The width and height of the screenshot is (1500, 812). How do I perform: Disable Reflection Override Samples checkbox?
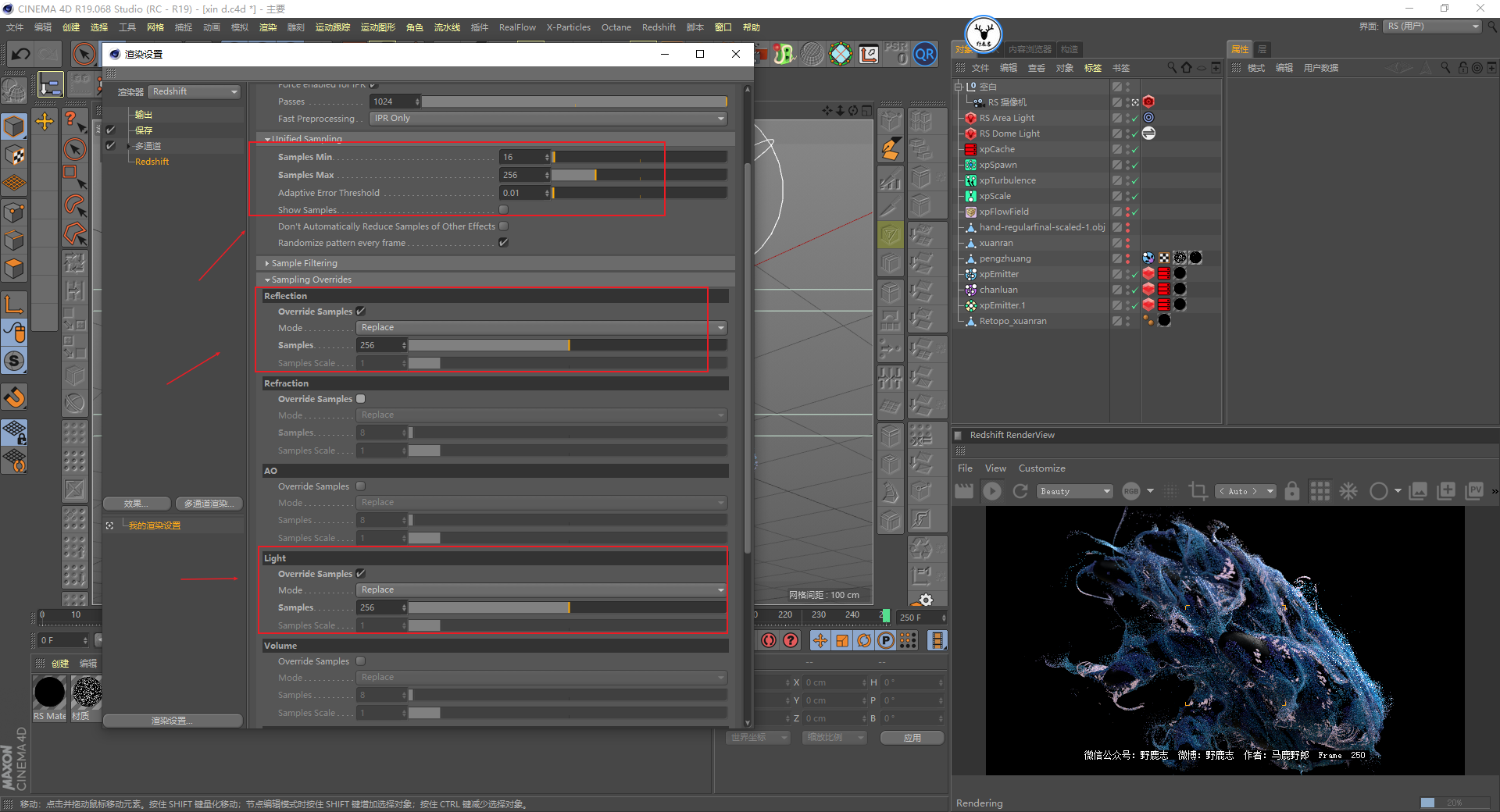(361, 312)
